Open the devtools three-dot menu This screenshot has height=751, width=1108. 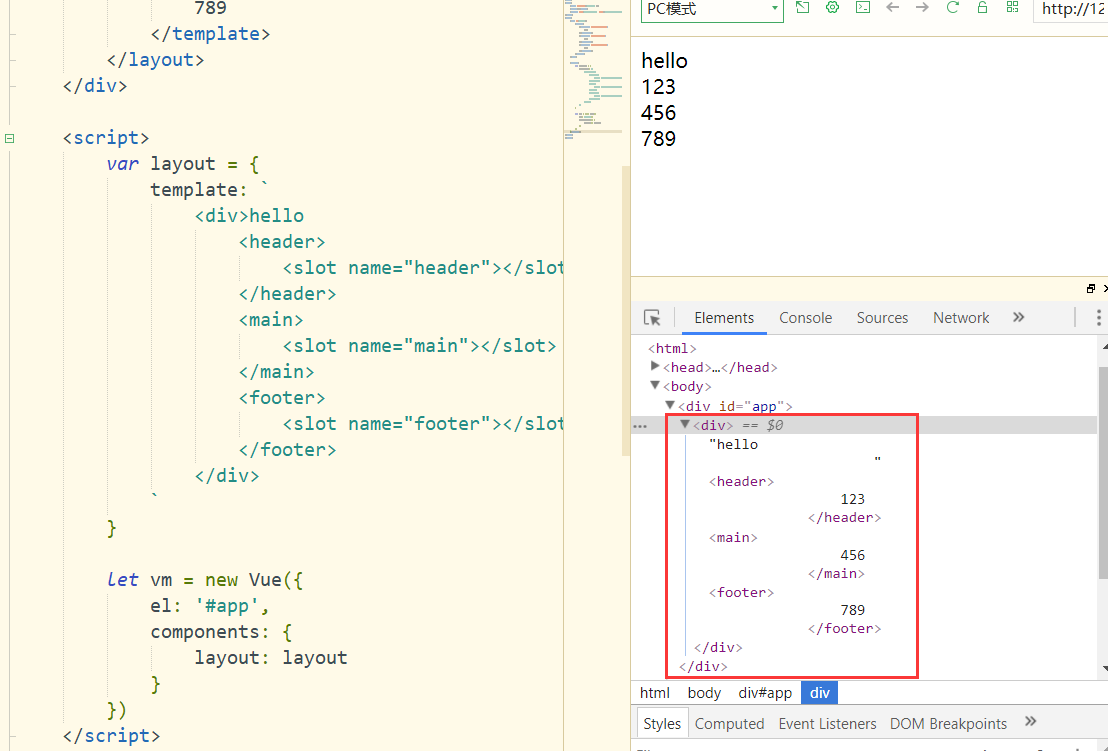(1098, 318)
